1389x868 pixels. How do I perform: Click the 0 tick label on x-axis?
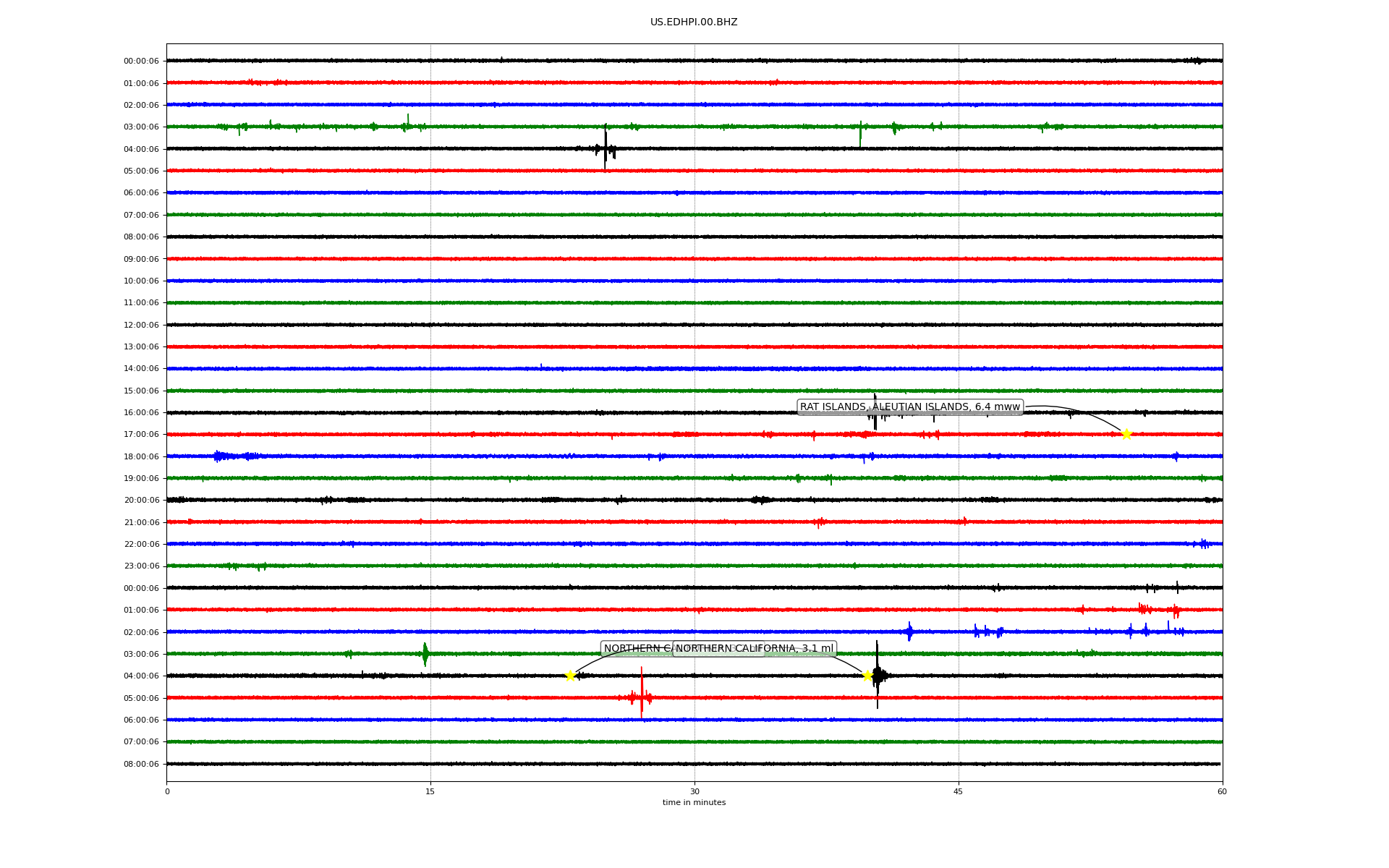coord(167,791)
